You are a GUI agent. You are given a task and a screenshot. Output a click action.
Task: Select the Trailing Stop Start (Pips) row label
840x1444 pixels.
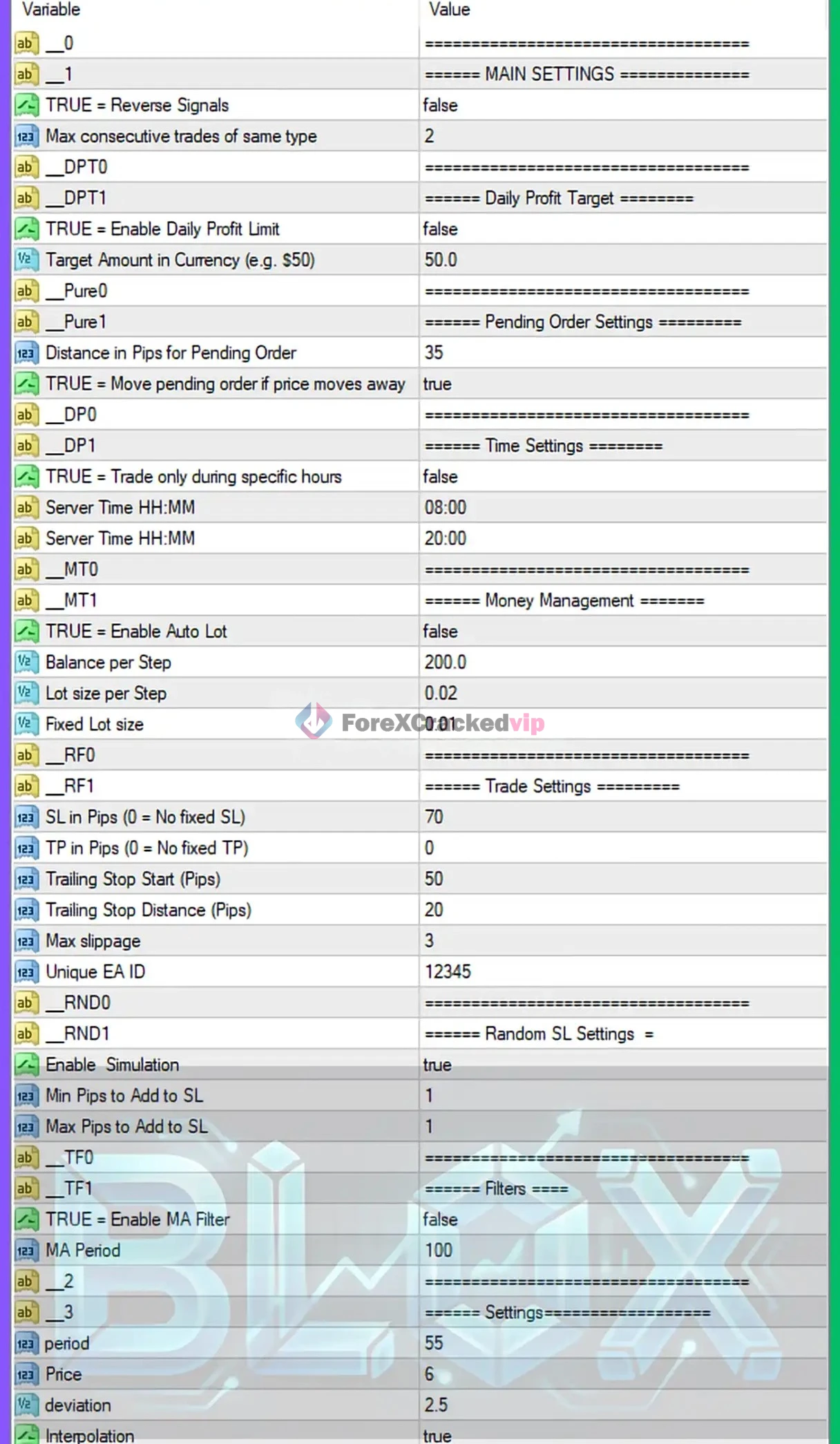coord(133,879)
